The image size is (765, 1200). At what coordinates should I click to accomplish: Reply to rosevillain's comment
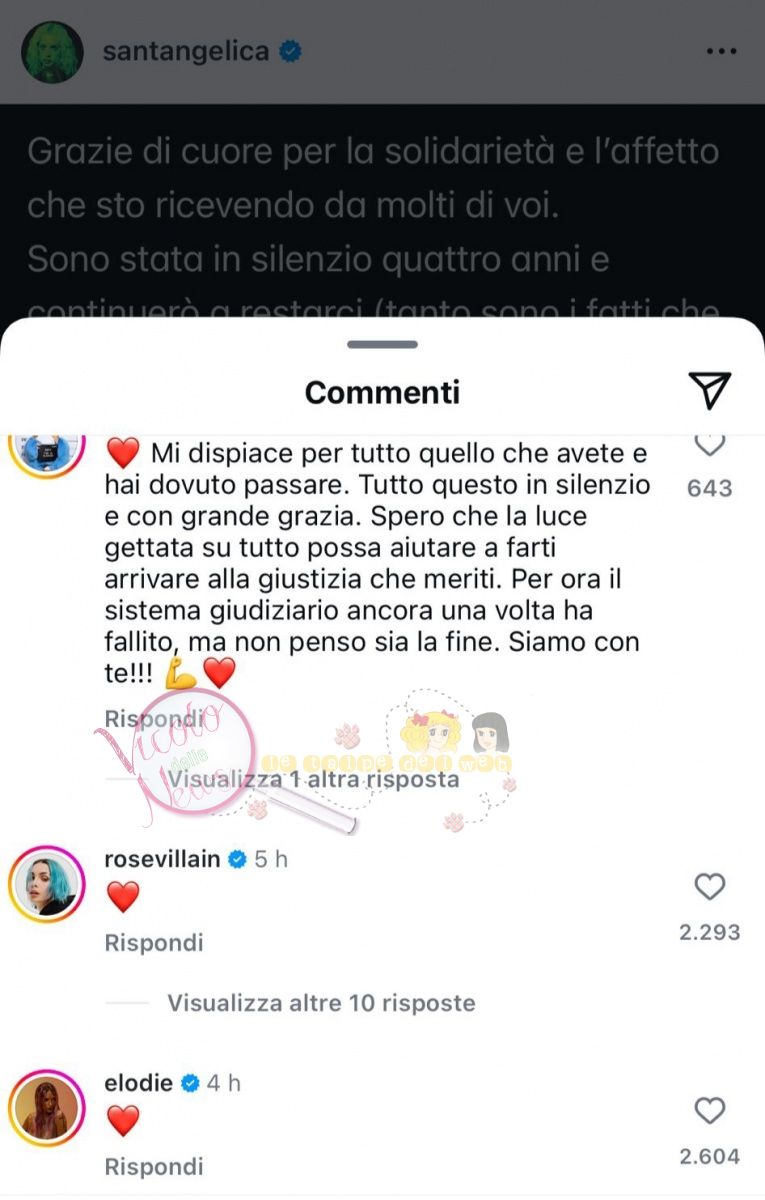(154, 943)
